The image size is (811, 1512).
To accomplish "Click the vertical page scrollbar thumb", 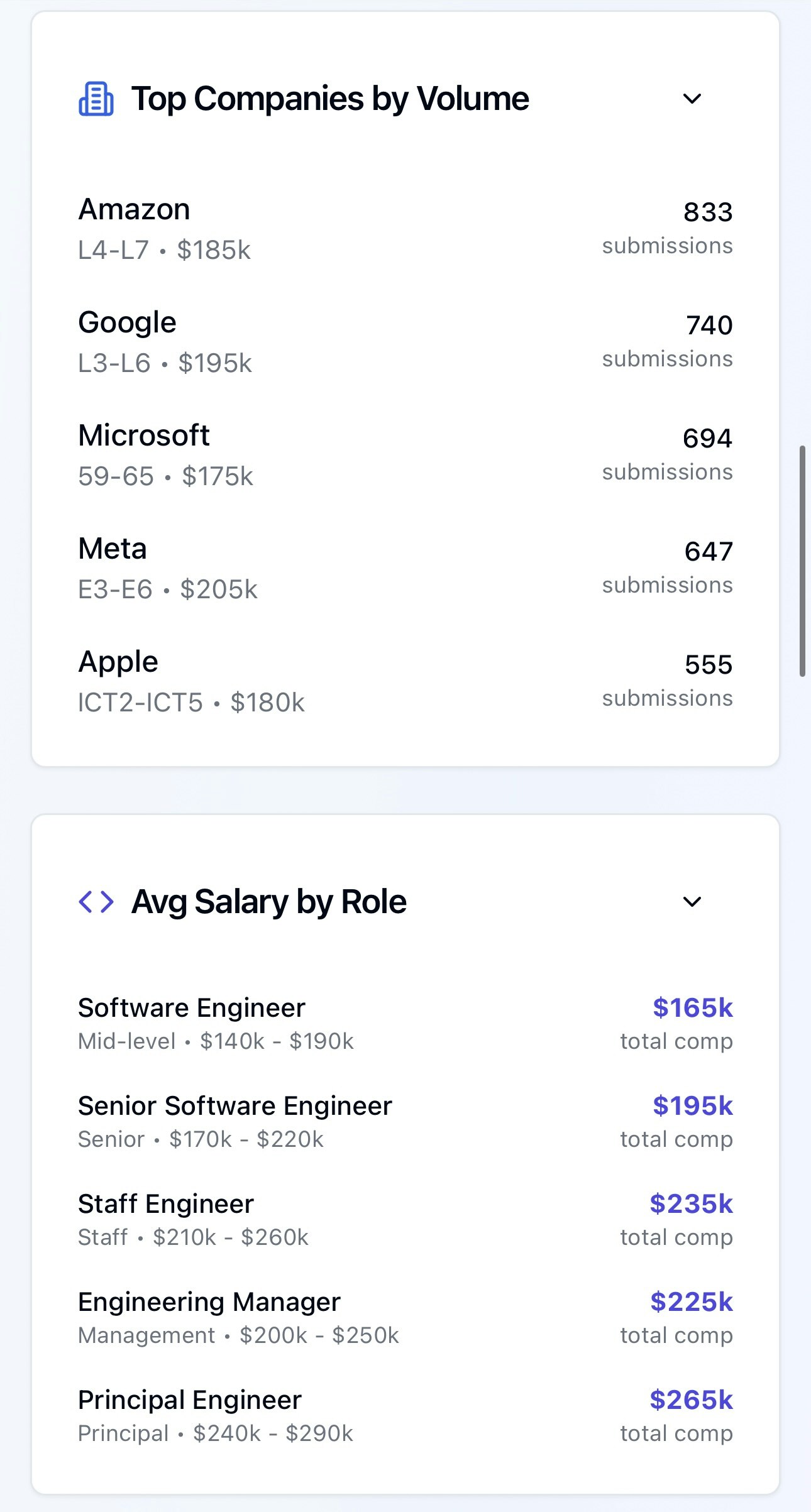I will [802, 561].
